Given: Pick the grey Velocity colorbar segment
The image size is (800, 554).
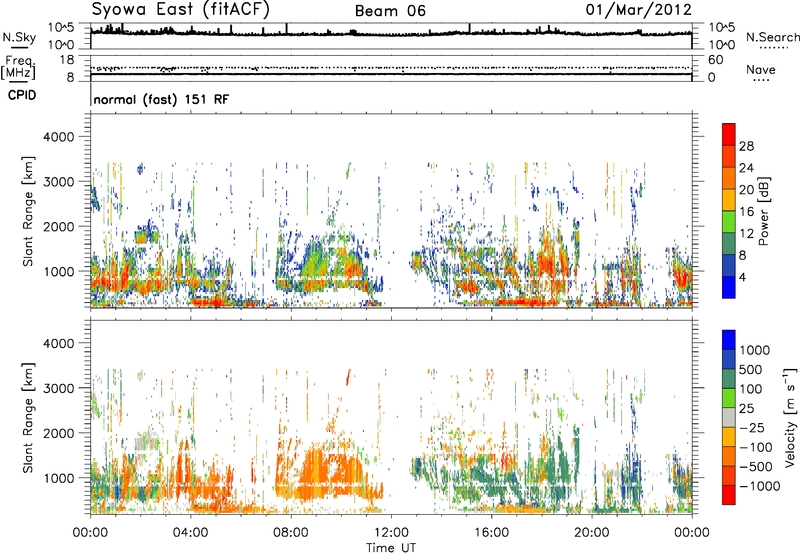Looking at the screenshot, I should pos(729,417).
